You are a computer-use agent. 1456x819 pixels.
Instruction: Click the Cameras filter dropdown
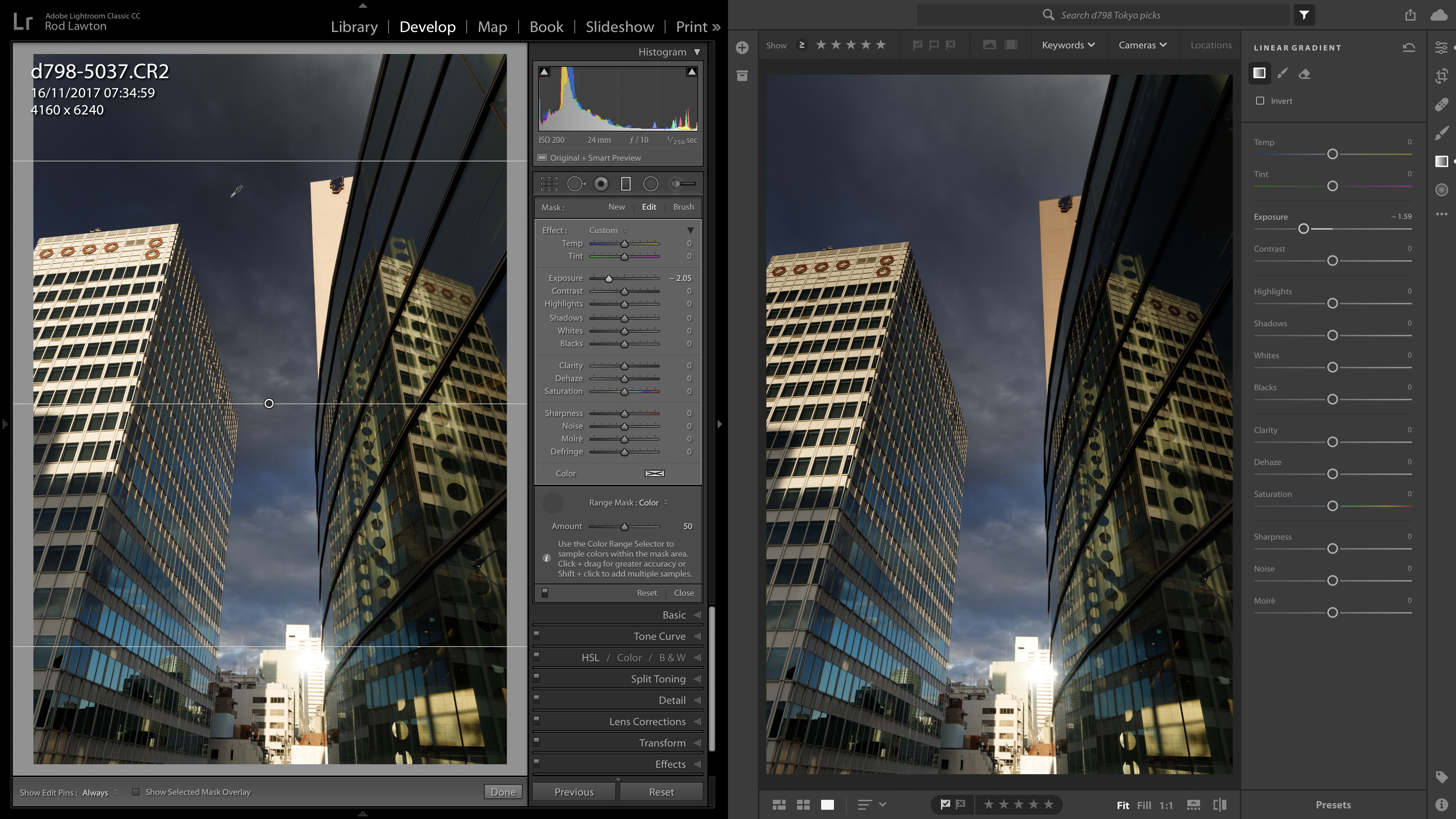click(1141, 44)
